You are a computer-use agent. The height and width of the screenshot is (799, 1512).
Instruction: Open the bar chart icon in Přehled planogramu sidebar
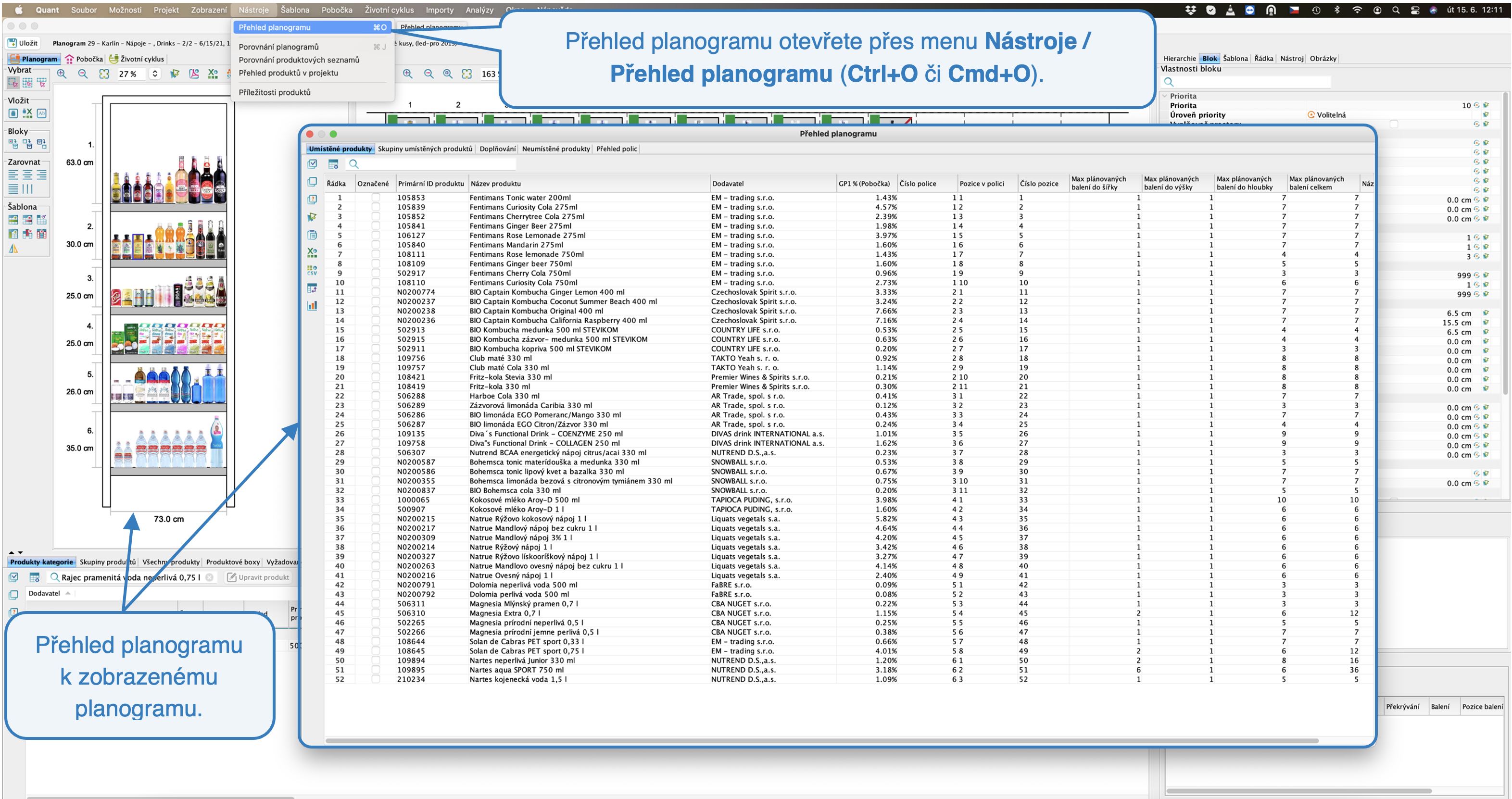(312, 306)
